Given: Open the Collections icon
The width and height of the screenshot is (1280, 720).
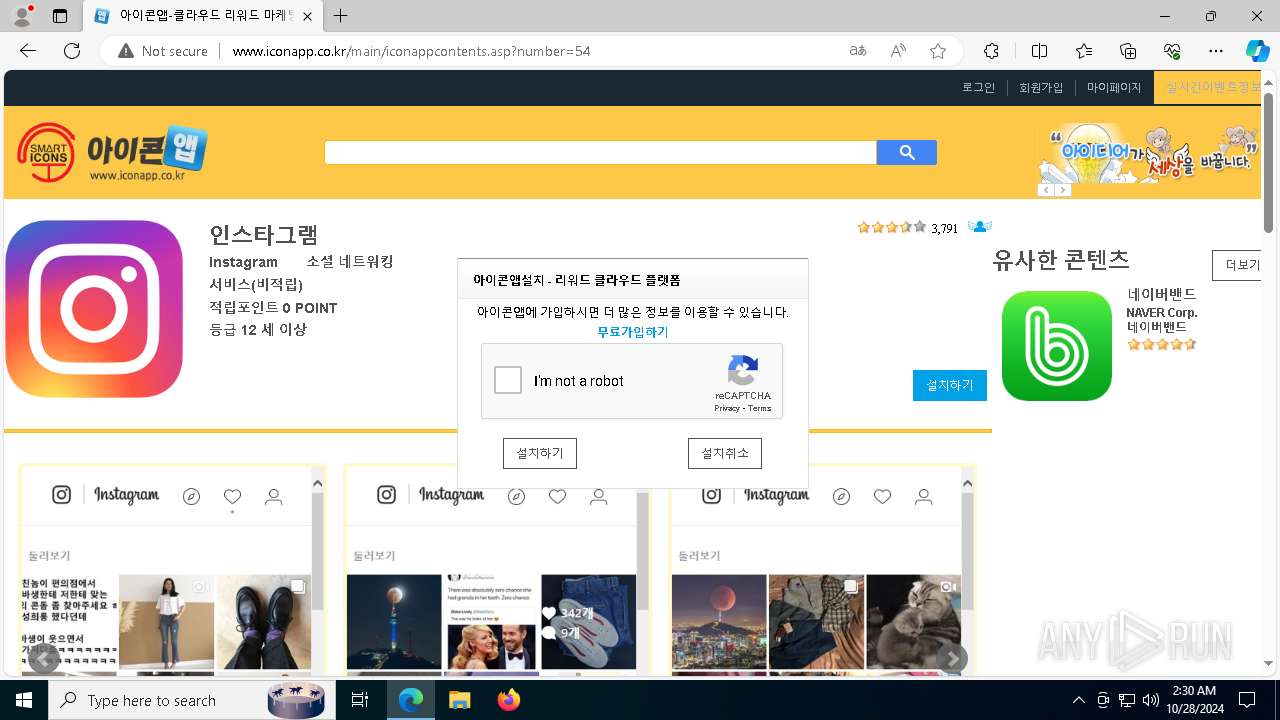Looking at the screenshot, I should click(x=1128, y=51).
